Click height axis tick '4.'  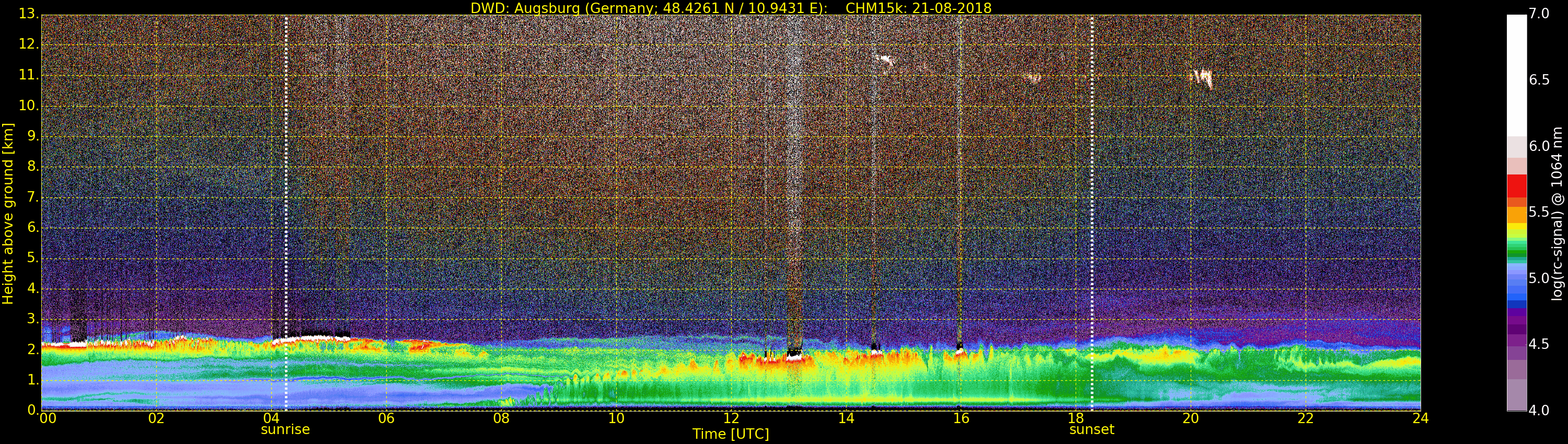tap(33, 288)
